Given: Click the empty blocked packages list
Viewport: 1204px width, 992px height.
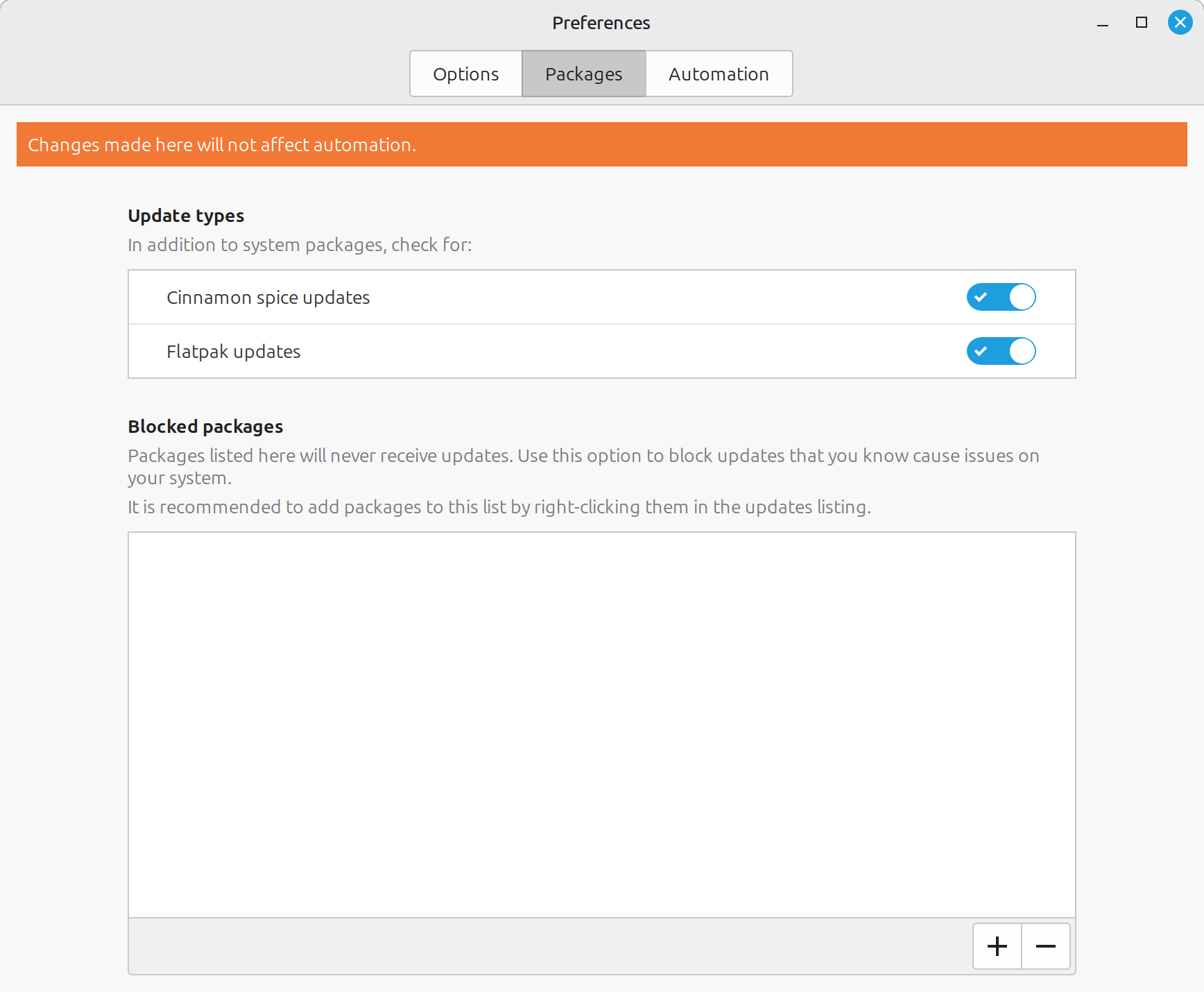Looking at the screenshot, I should click(601, 725).
